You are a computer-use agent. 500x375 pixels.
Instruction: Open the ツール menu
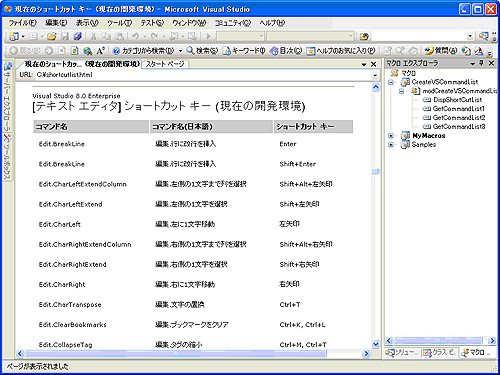pos(119,23)
